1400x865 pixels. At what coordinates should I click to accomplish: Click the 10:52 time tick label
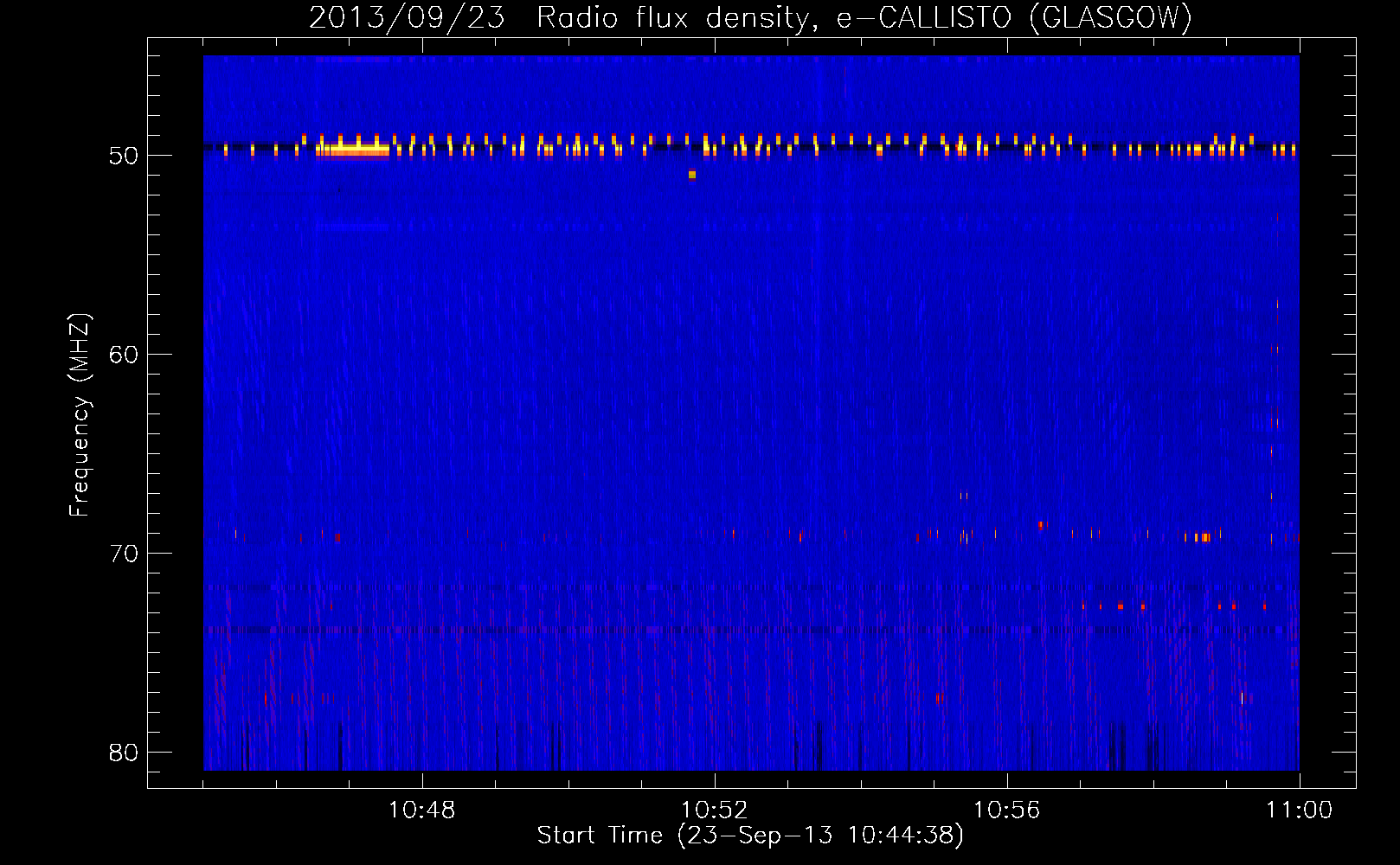pos(715,811)
